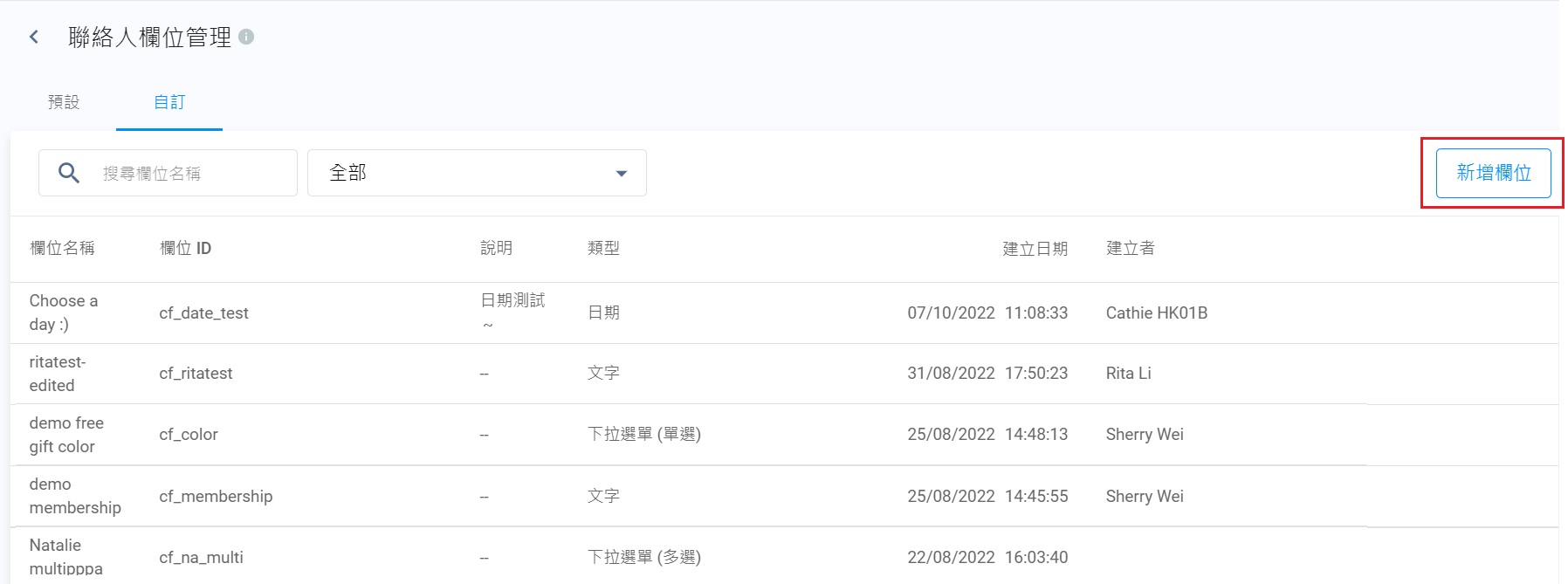Switch to the 預設 tab
1568x584 pixels.
coord(64,102)
